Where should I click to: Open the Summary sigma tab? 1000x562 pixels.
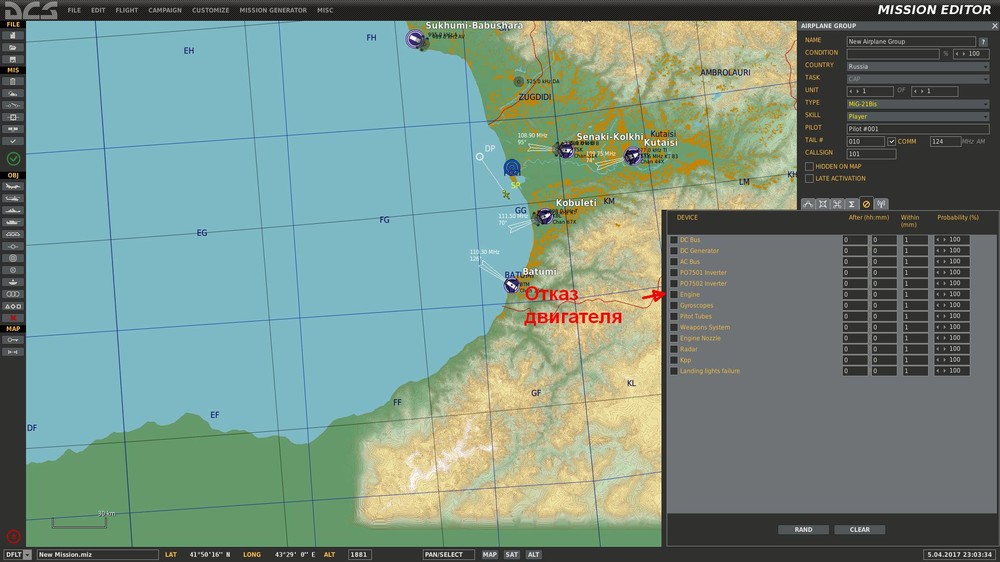851,204
